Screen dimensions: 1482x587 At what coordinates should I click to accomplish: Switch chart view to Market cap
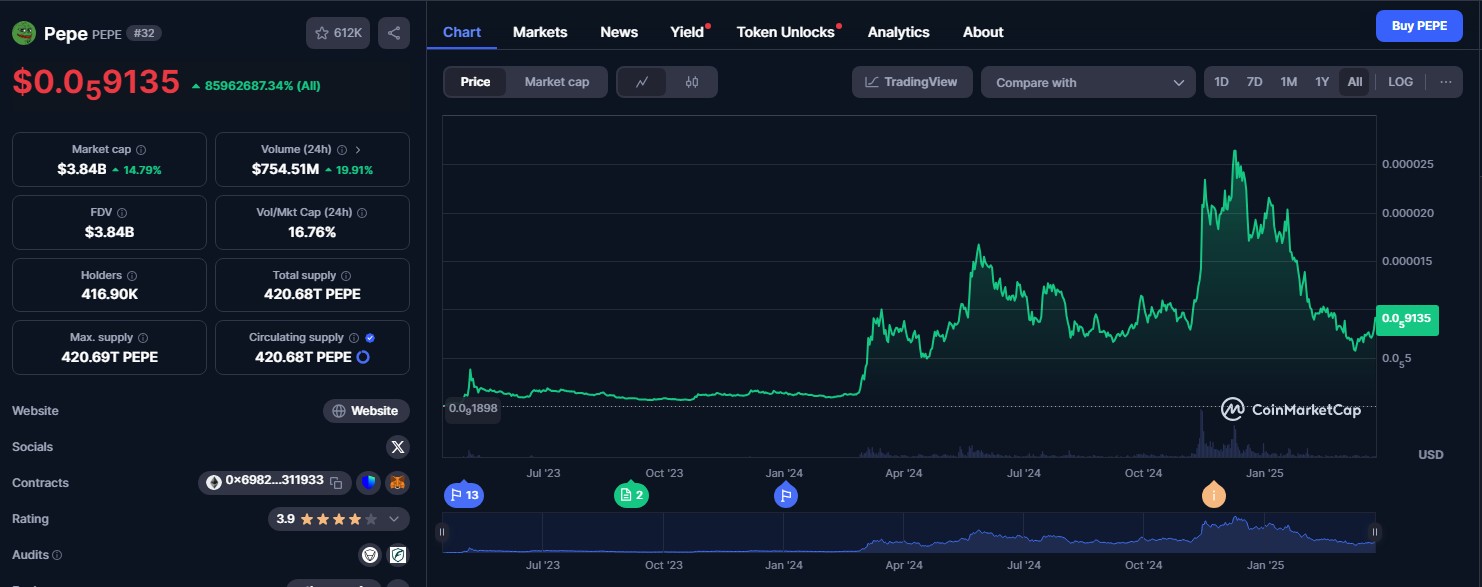[x=557, y=82]
